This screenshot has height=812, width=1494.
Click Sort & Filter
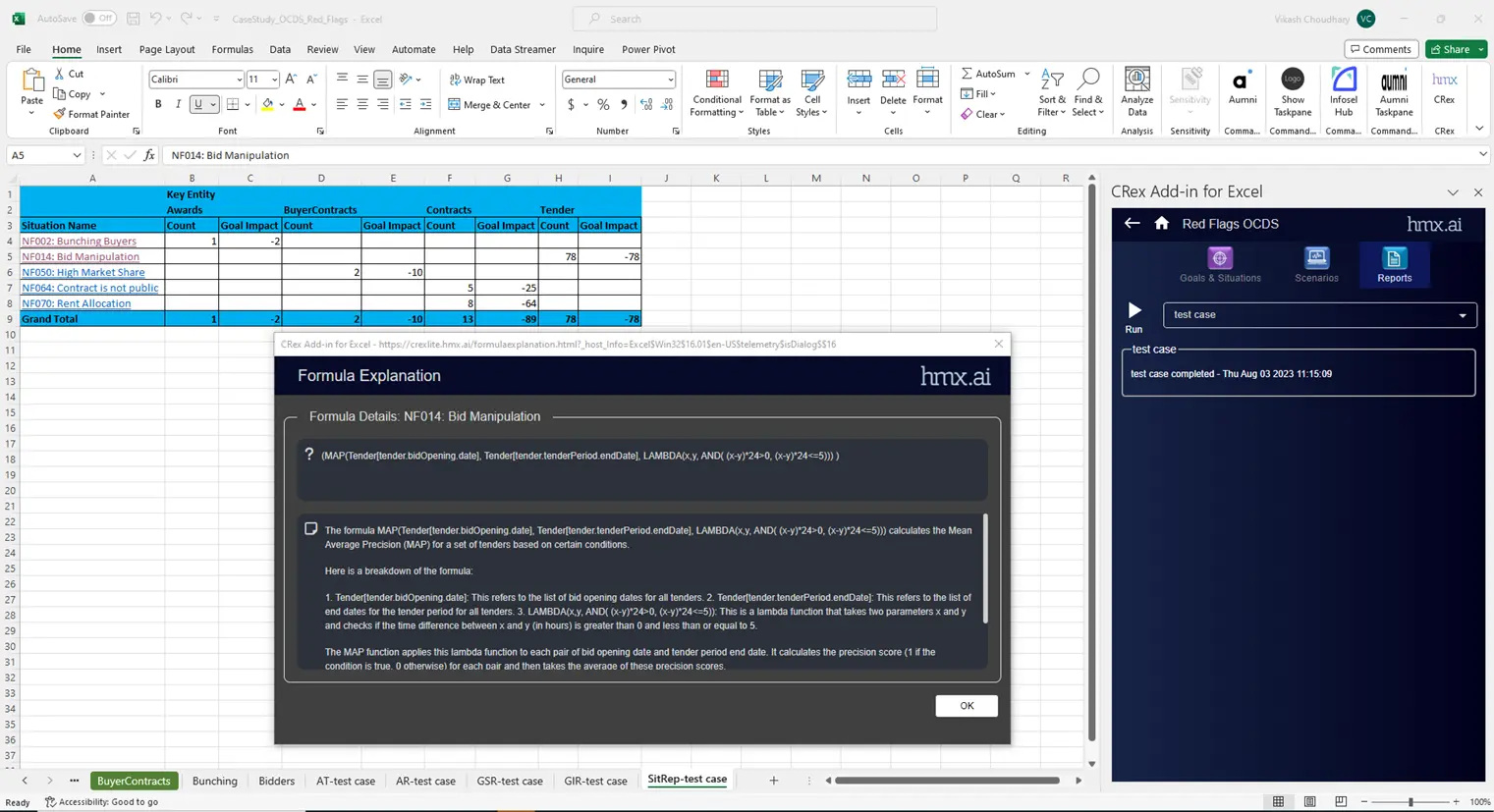[x=1052, y=93]
